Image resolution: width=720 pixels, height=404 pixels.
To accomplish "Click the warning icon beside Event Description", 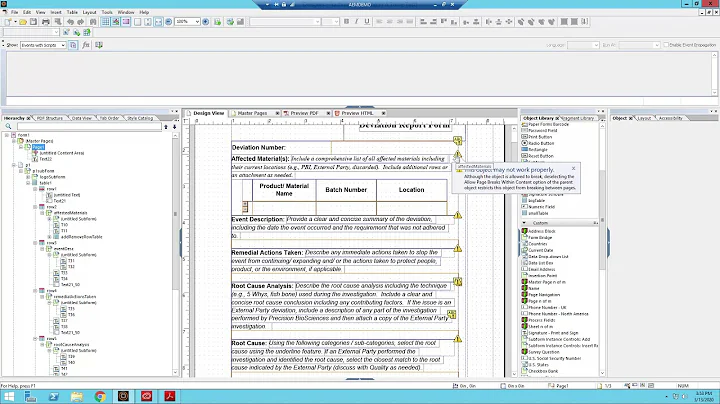I will click(458, 215).
